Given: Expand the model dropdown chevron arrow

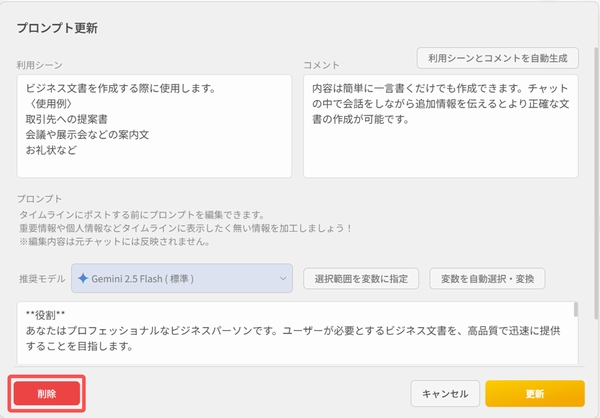Looking at the screenshot, I should pos(280,277).
